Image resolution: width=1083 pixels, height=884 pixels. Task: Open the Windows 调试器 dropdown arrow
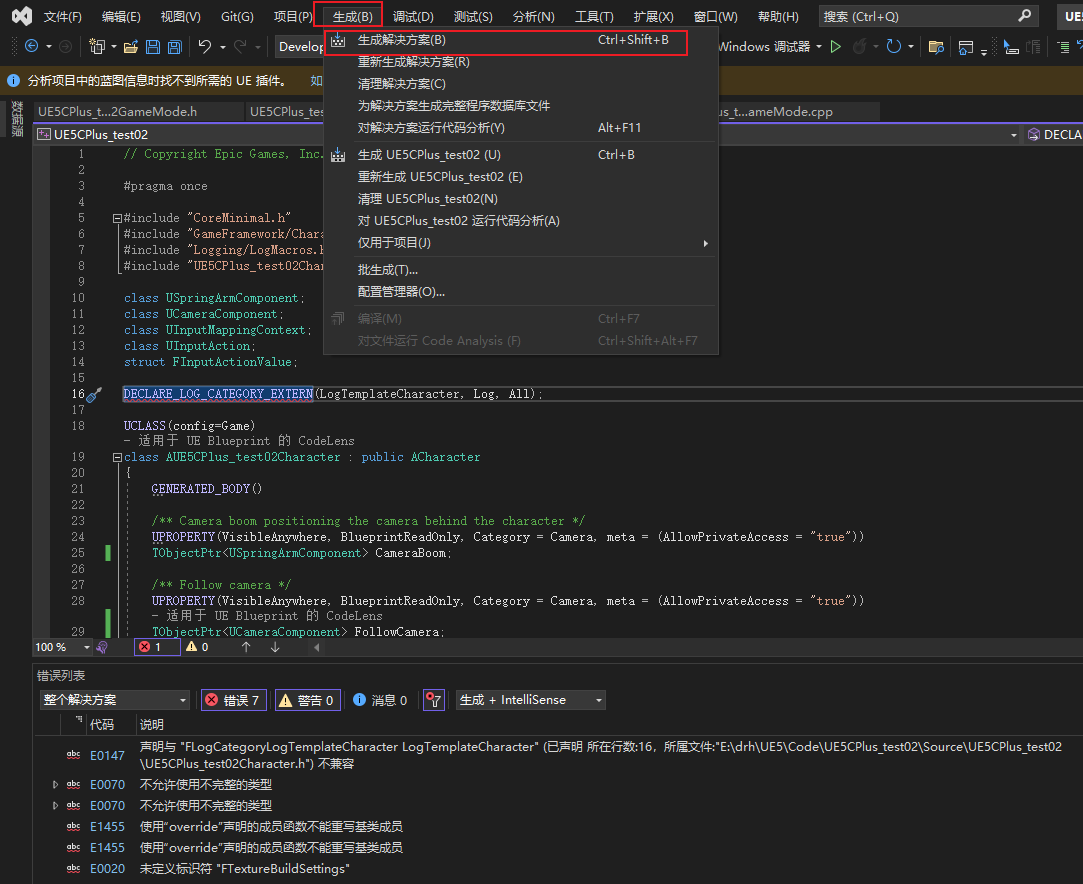pos(819,46)
